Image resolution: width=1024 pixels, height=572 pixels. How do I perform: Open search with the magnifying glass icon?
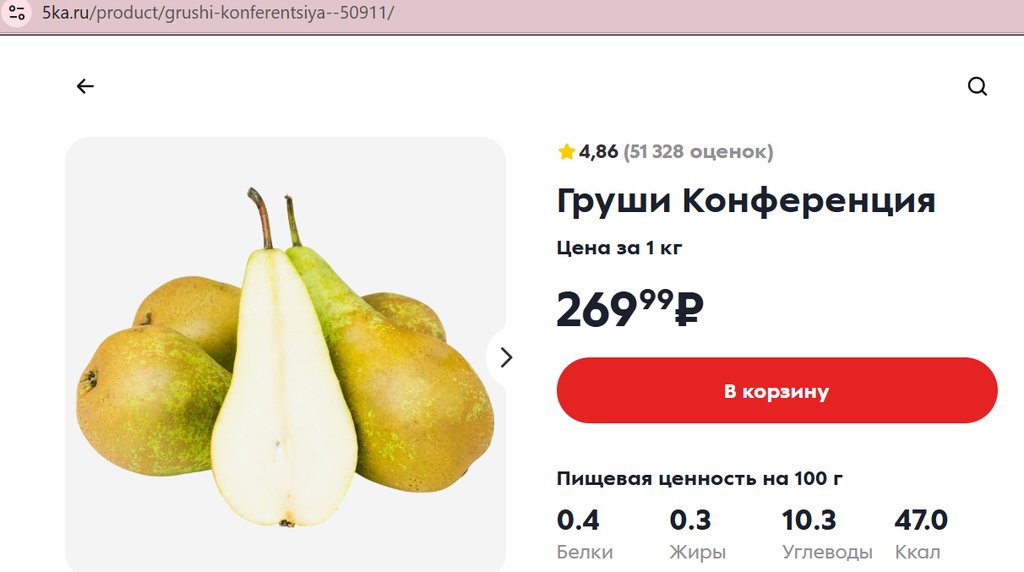tap(977, 86)
